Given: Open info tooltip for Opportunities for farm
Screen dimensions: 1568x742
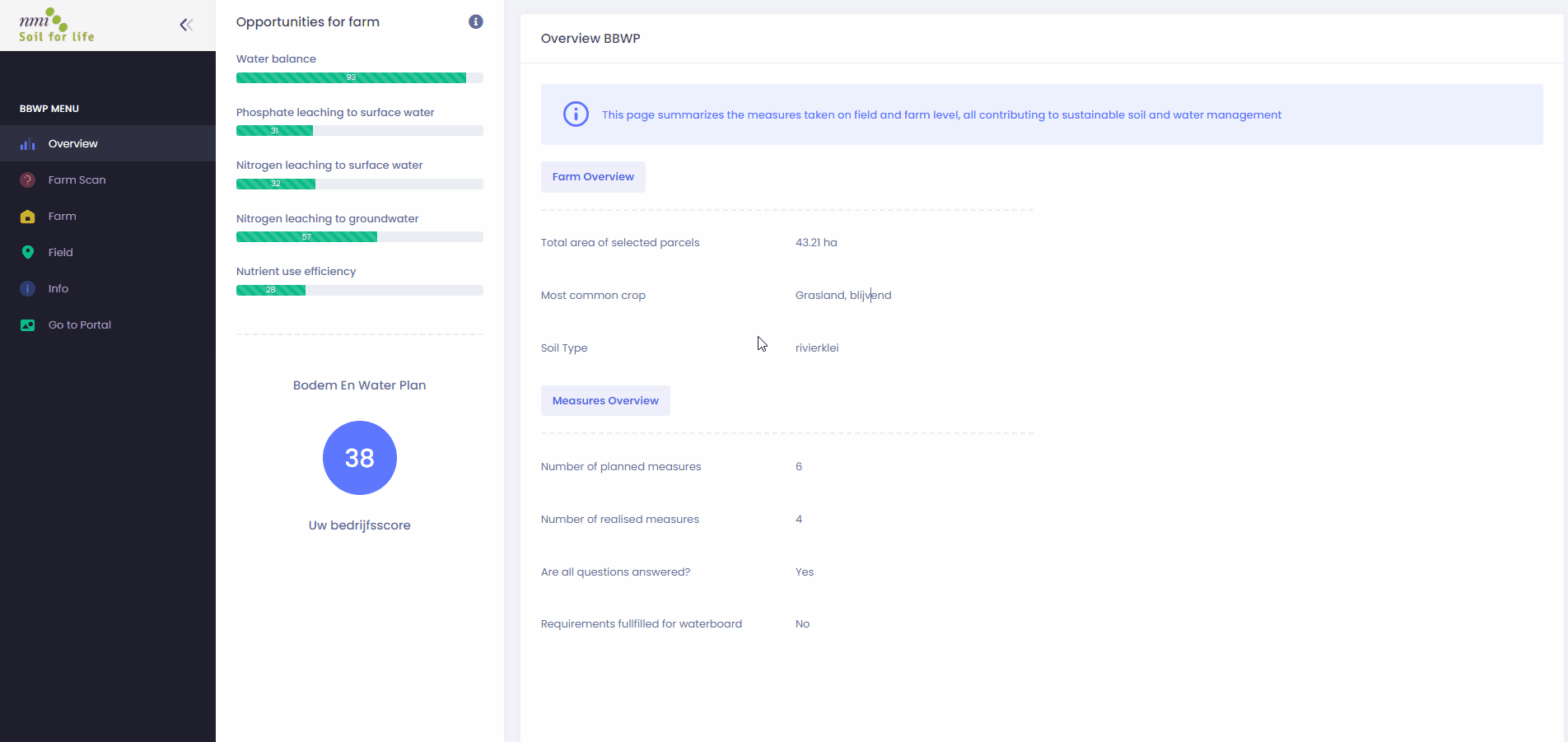Looking at the screenshot, I should (x=476, y=22).
